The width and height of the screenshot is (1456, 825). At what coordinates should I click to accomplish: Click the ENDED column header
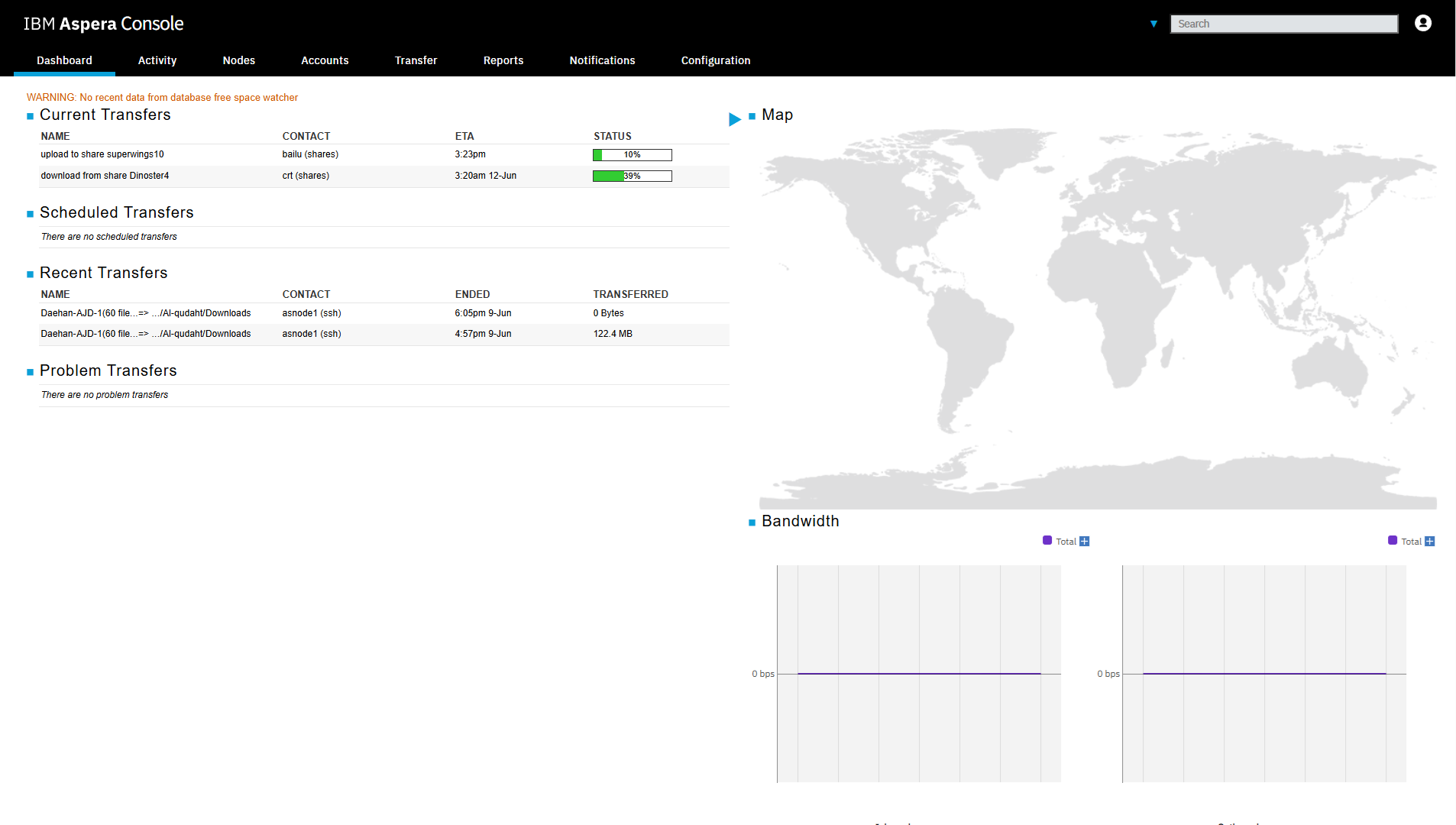coord(473,294)
